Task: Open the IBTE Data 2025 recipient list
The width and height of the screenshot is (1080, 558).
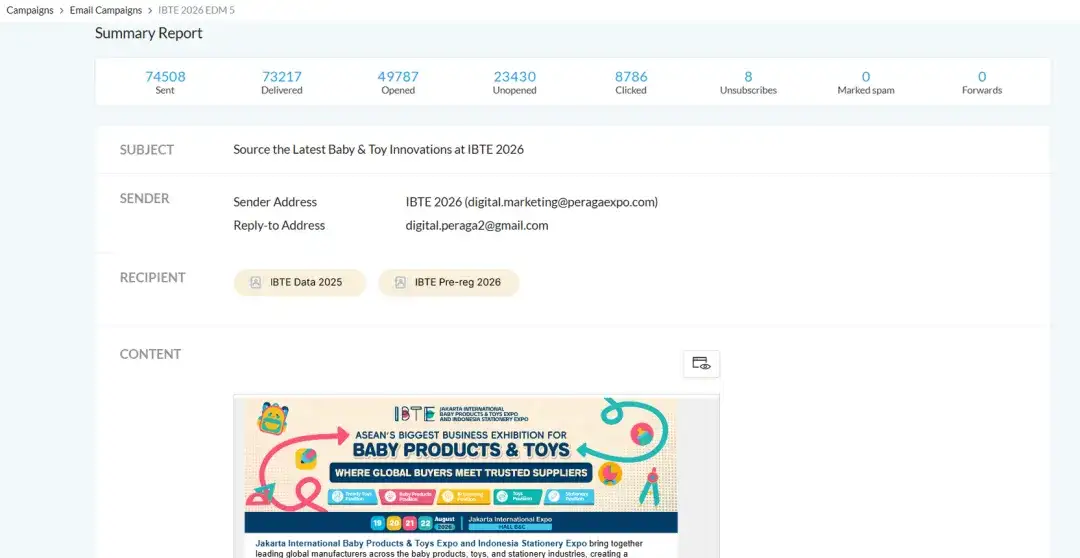Action: pyautogui.click(x=300, y=282)
